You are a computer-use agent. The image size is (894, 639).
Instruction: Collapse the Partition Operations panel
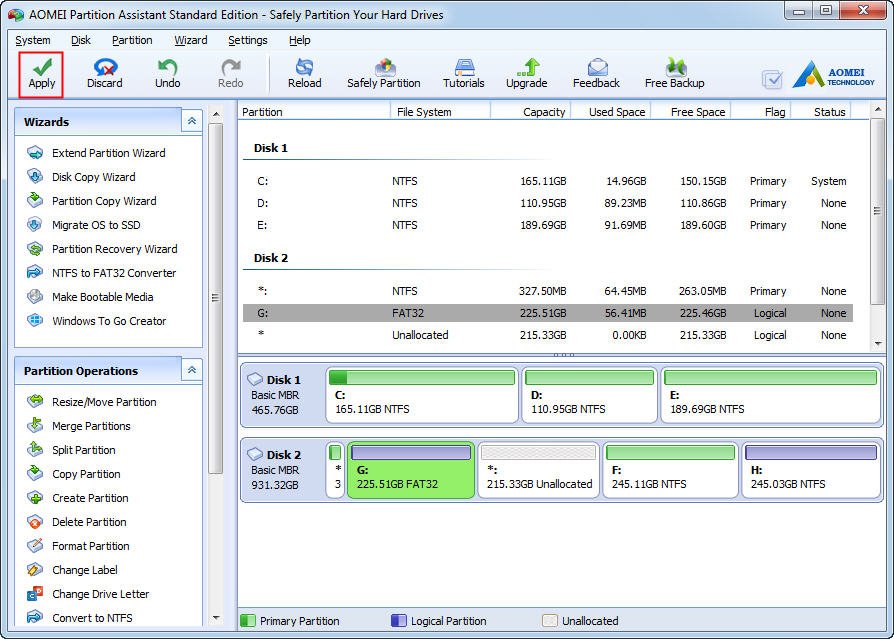coord(191,370)
